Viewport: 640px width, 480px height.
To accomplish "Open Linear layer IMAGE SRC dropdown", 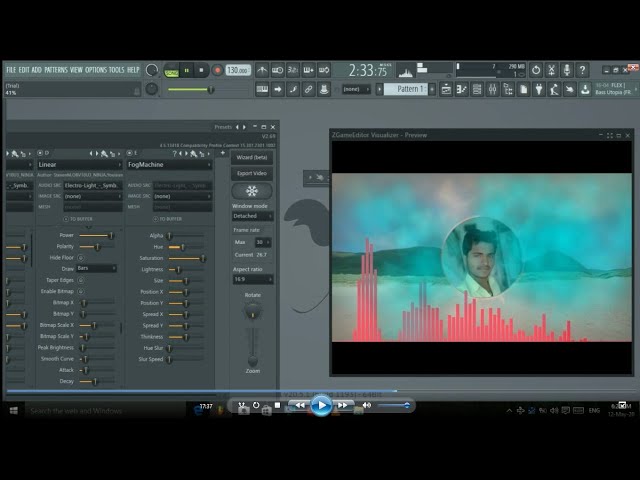I will tap(93, 196).
